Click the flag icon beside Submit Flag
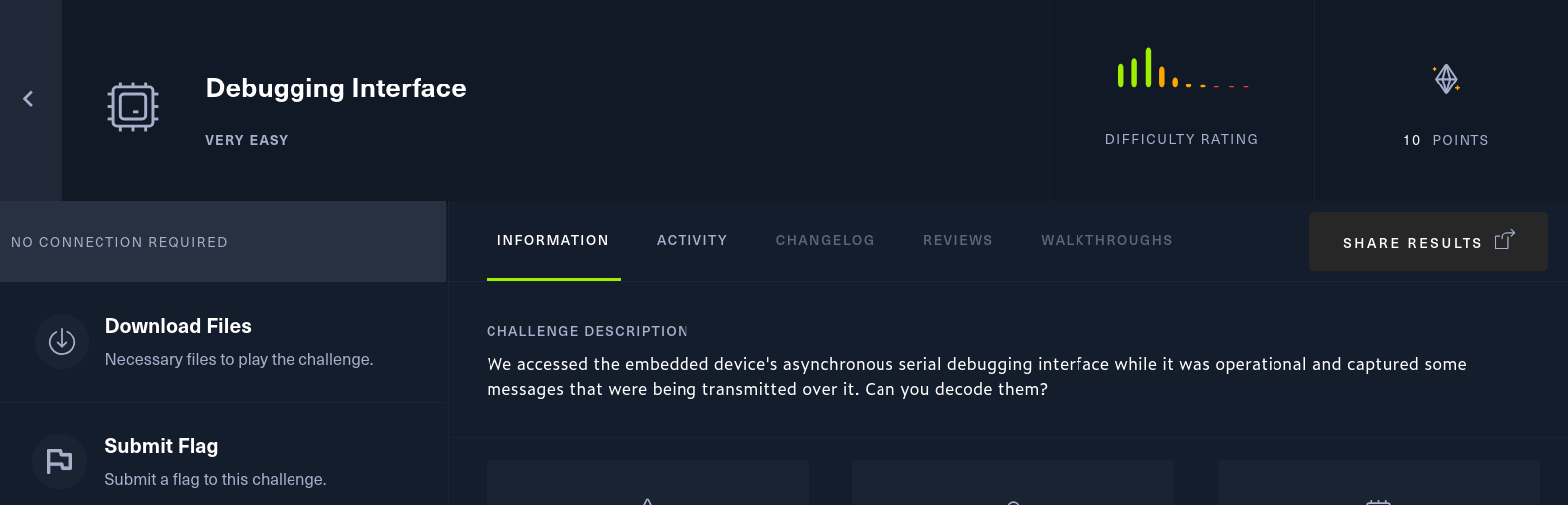The image size is (1568, 505). (59, 461)
